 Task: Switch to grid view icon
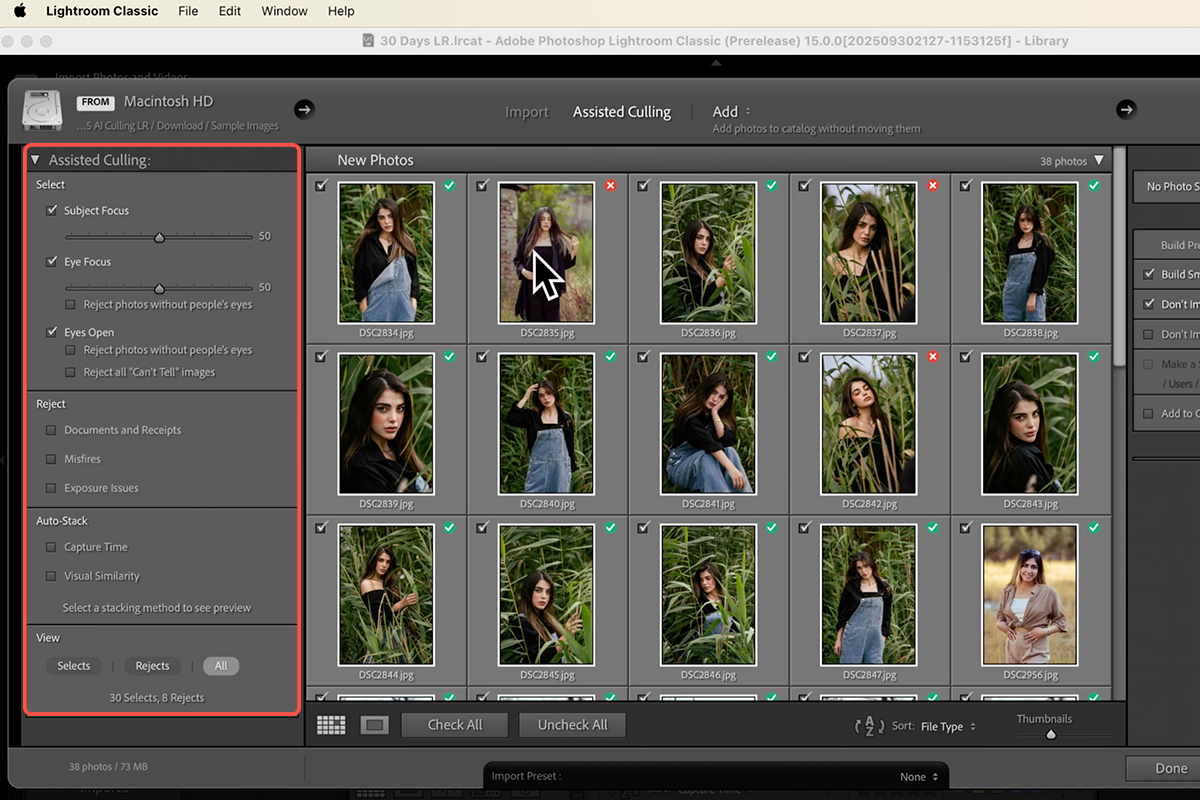point(331,725)
